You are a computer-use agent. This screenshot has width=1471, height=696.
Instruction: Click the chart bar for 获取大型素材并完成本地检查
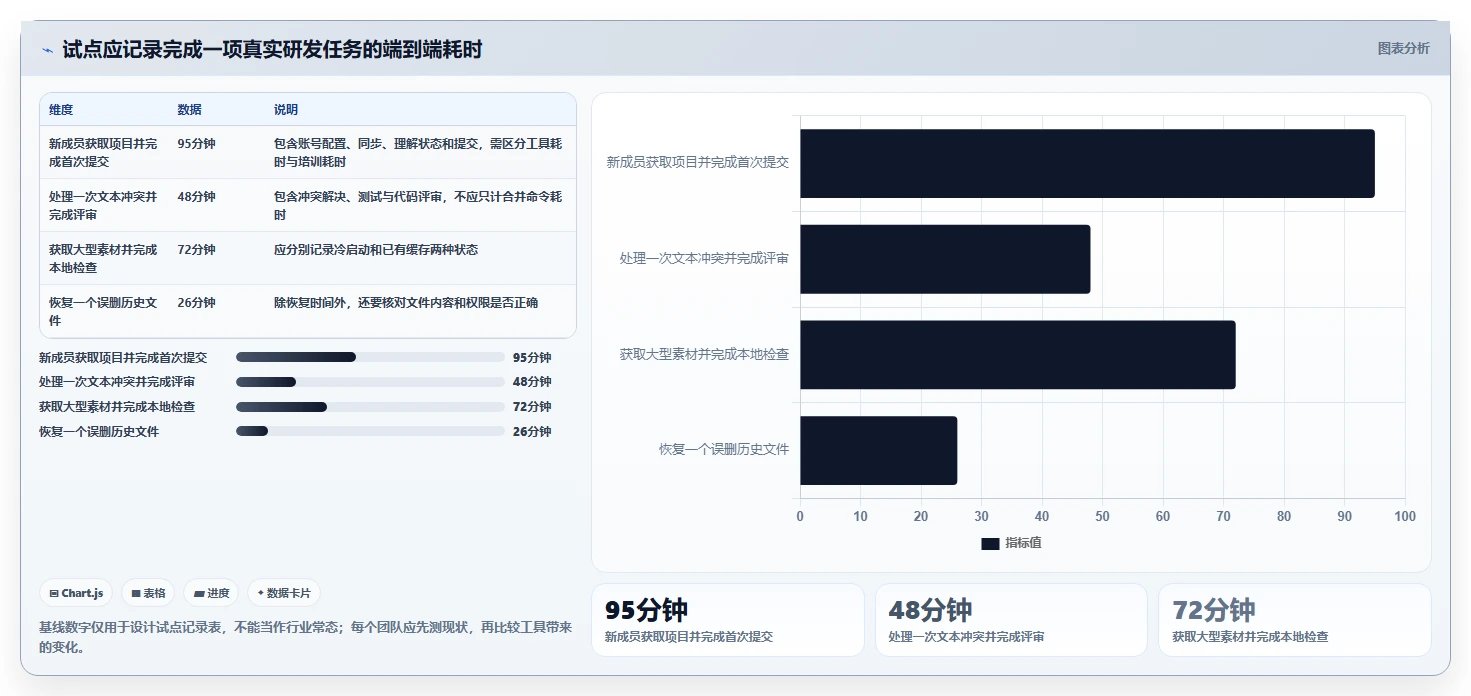[x=1018, y=355]
